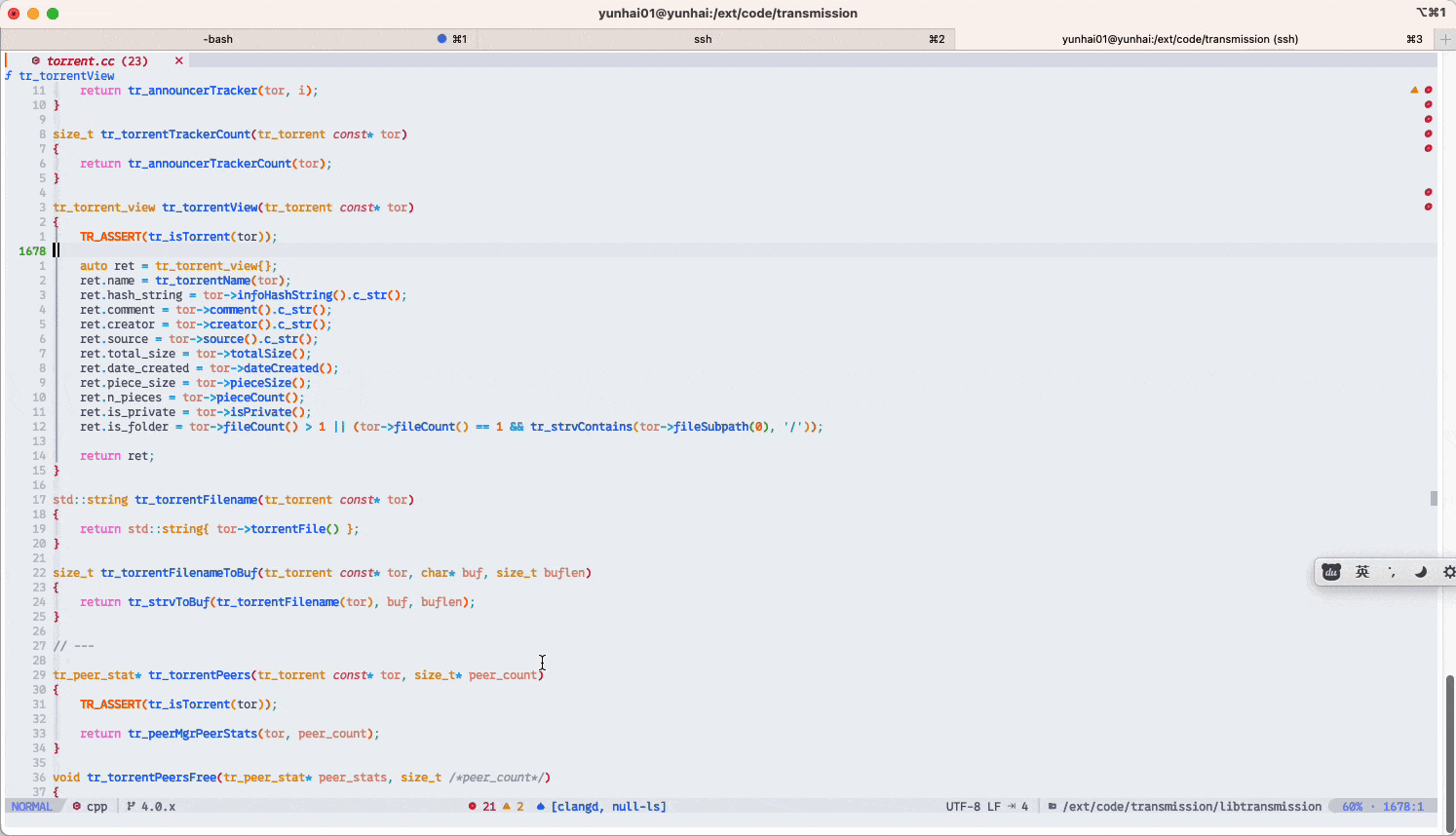Open the IME settings gear
Viewport: 1456px width, 836px height.
pyautogui.click(x=1449, y=572)
